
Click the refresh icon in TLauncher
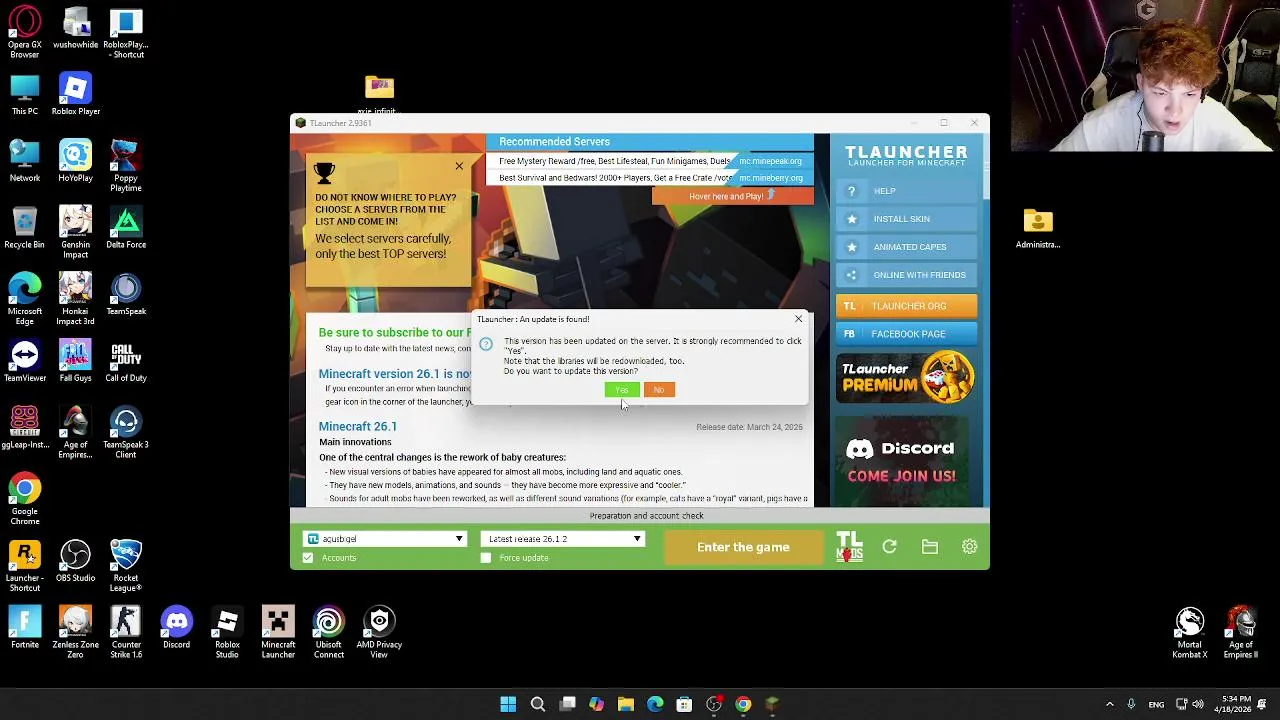[x=889, y=547]
